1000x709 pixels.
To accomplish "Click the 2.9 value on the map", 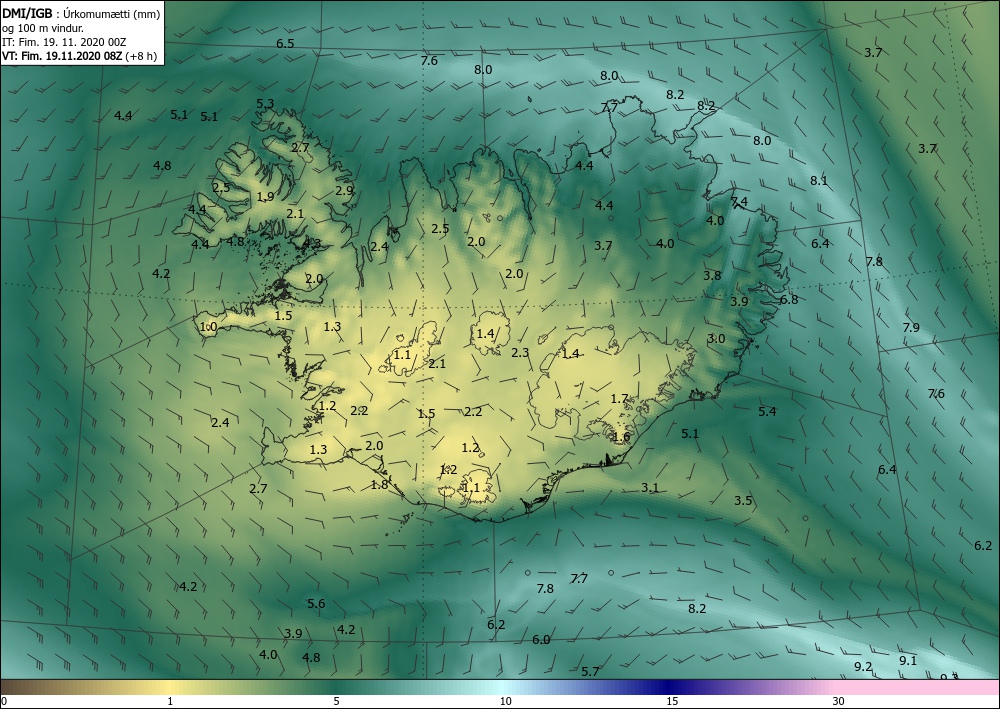I will (344, 190).
